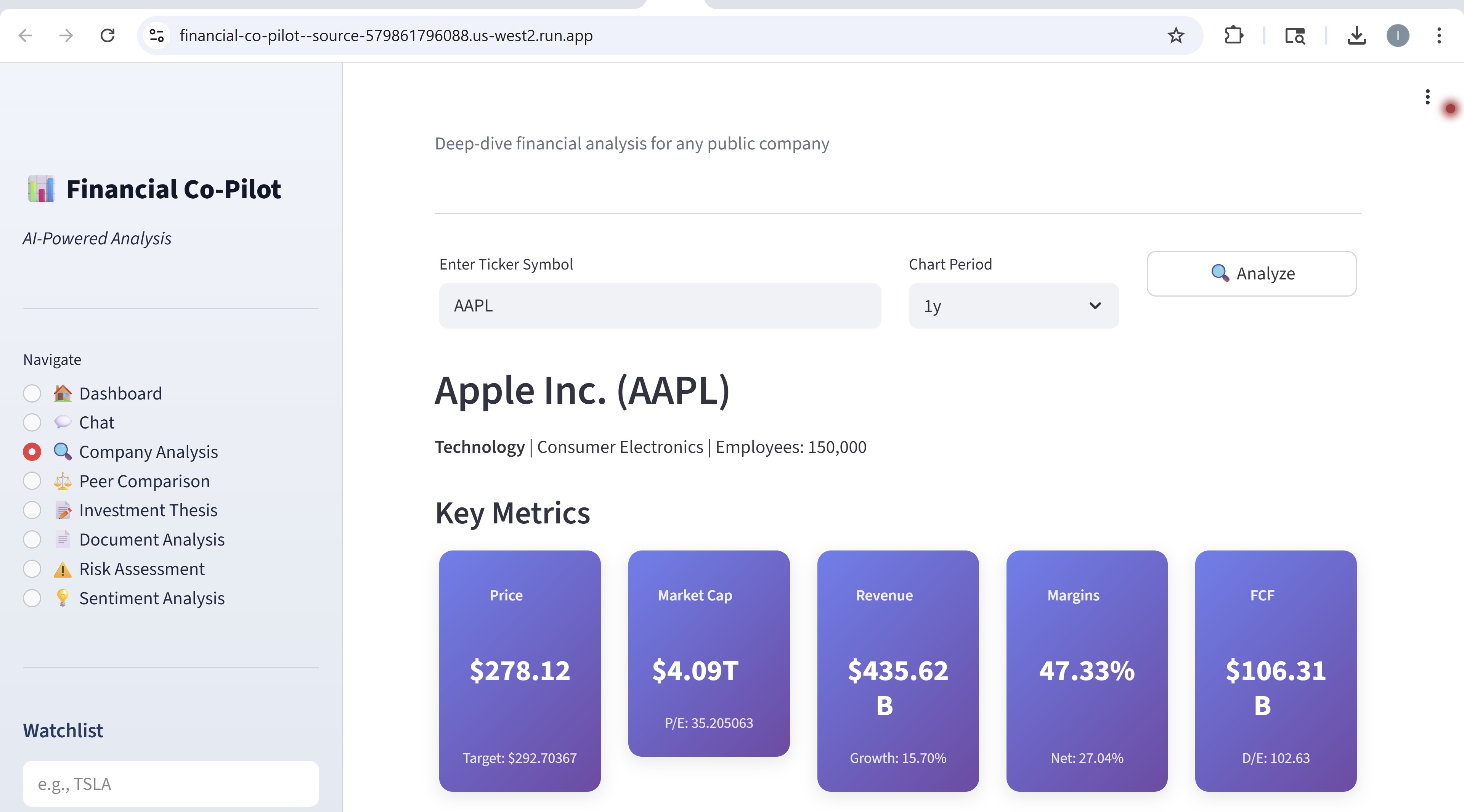
Task: Open the browser extensions puzzle icon
Action: [x=1233, y=35]
